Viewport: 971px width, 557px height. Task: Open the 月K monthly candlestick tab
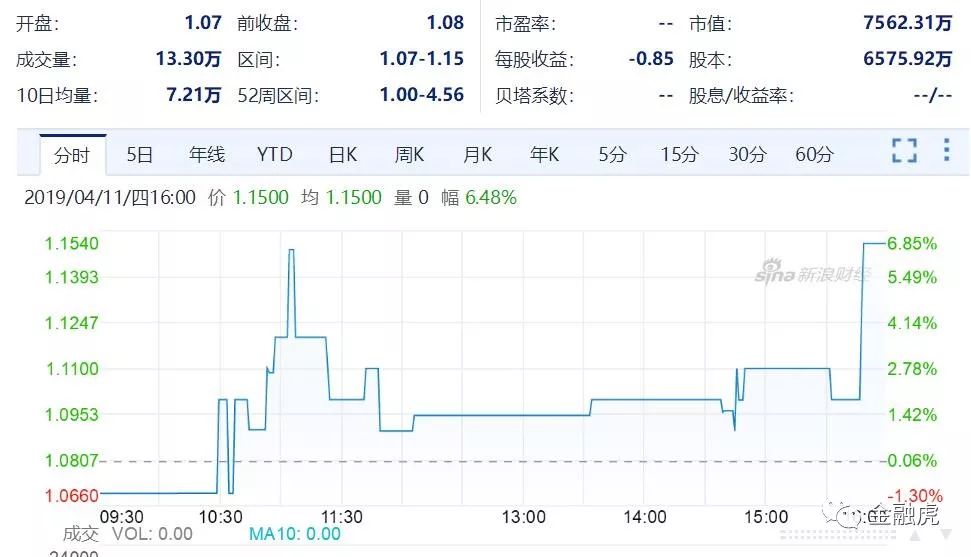coord(477,155)
